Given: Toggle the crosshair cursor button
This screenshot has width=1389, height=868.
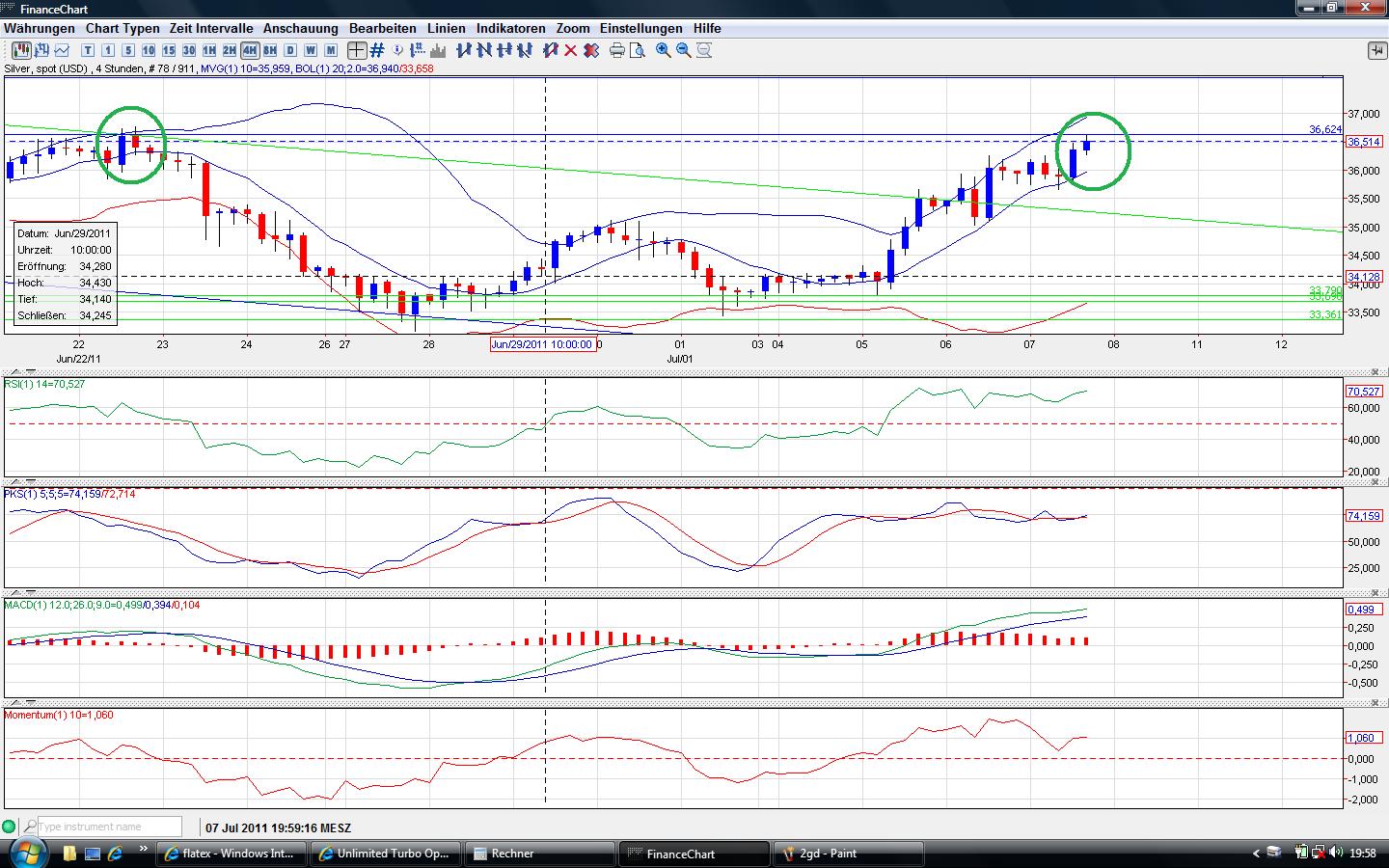Looking at the screenshot, I should (357, 50).
